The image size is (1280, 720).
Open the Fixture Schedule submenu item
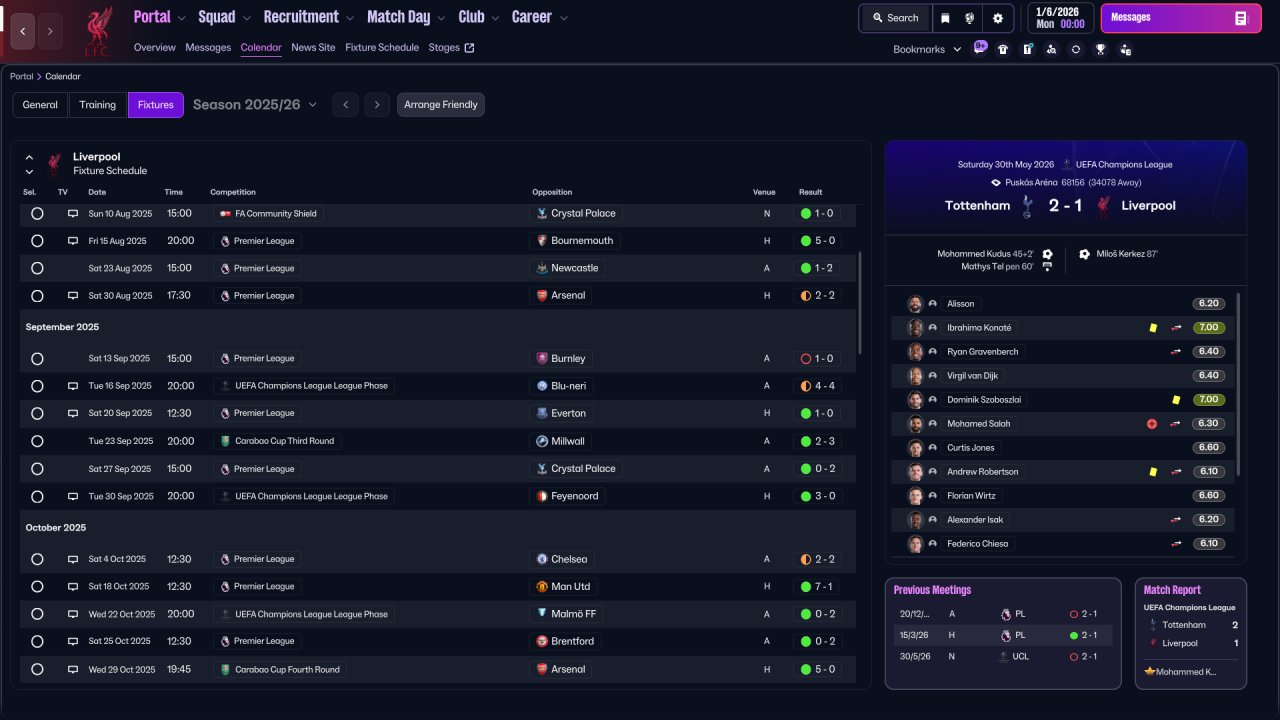tap(382, 47)
